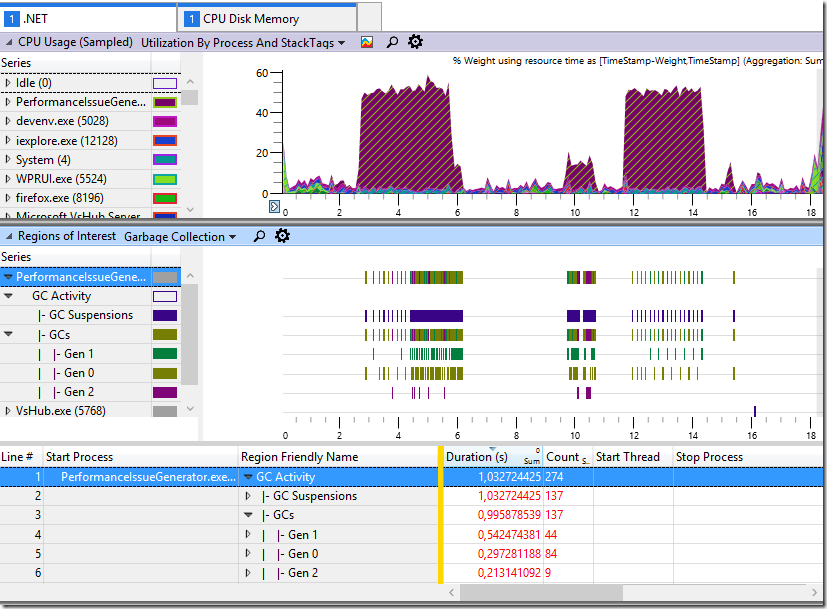Viewport: 827px width, 609px height.
Task: Open the chart type icon in CPU Usage toolbar
Action: click(x=367, y=42)
